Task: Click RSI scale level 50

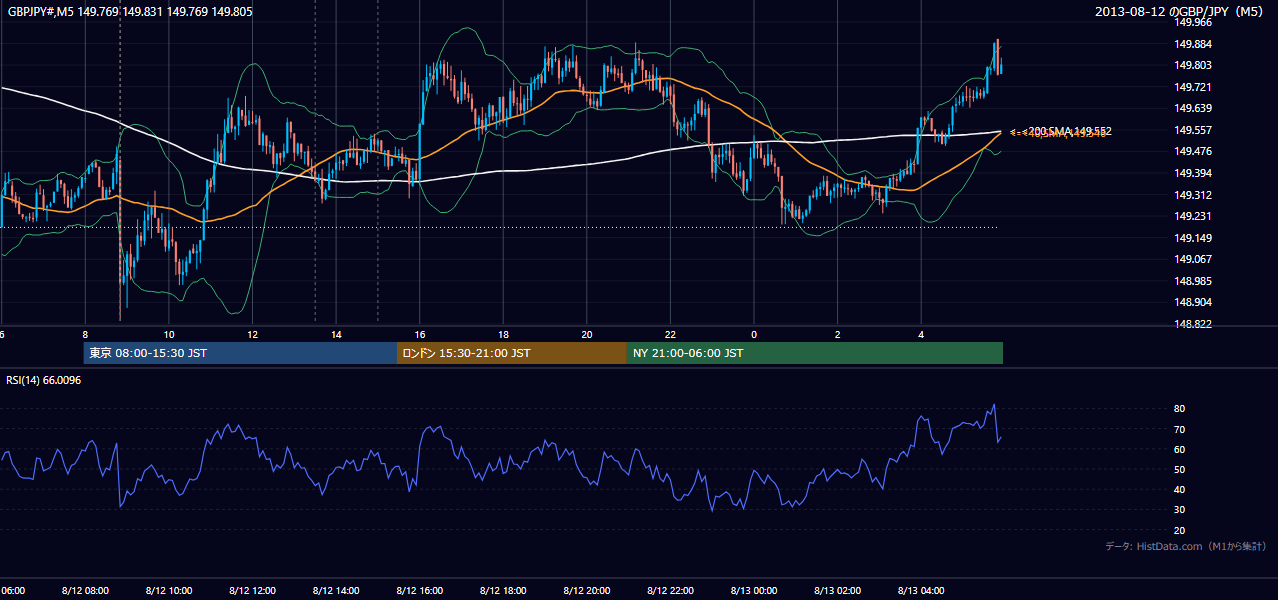Action: click(1179, 469)
